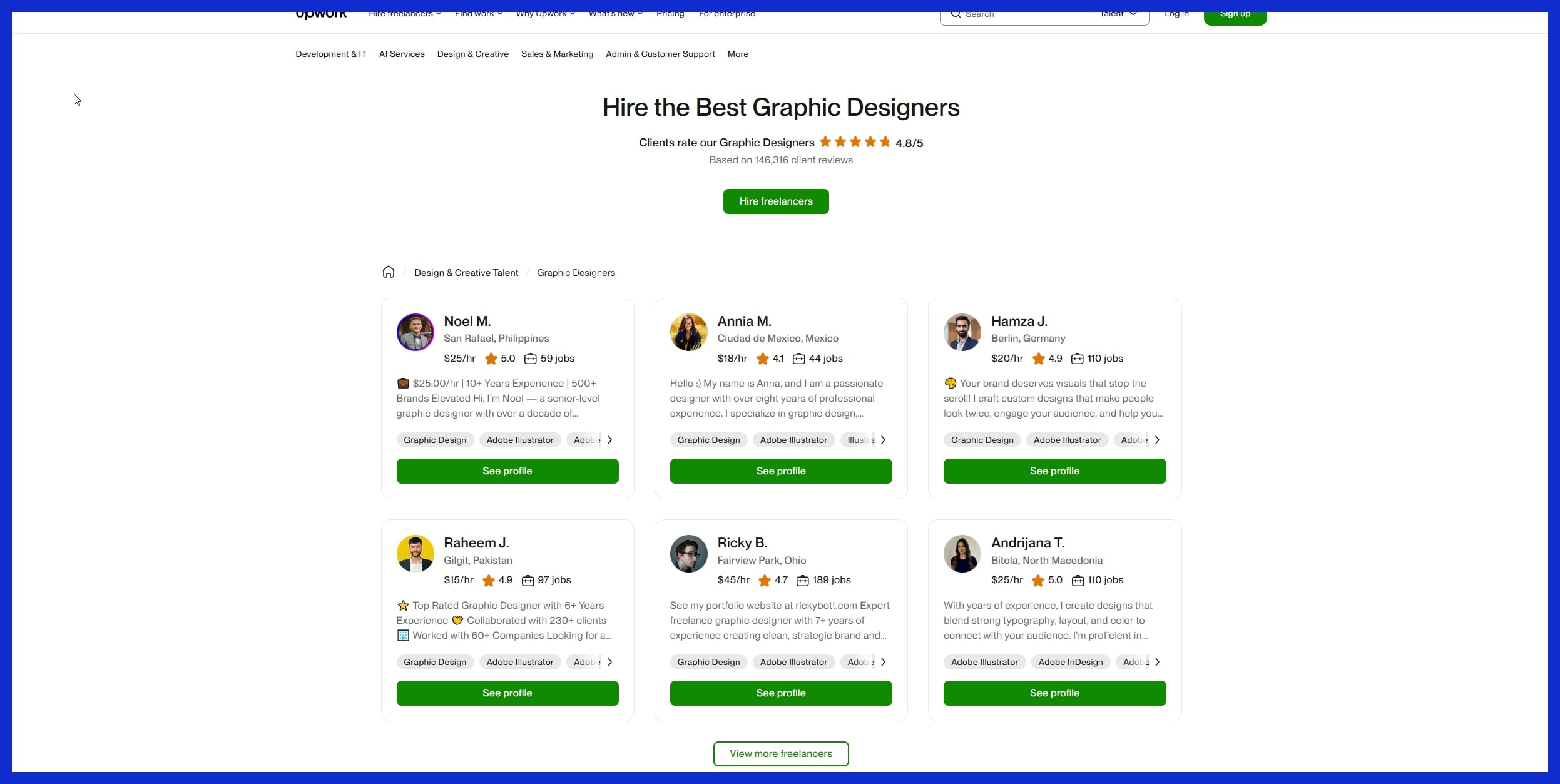Screen dimensions: 1560x784
Task: Click the briefcase icon next to 189 jobs on Ricky B.'s card
Action: coord(802,580)
